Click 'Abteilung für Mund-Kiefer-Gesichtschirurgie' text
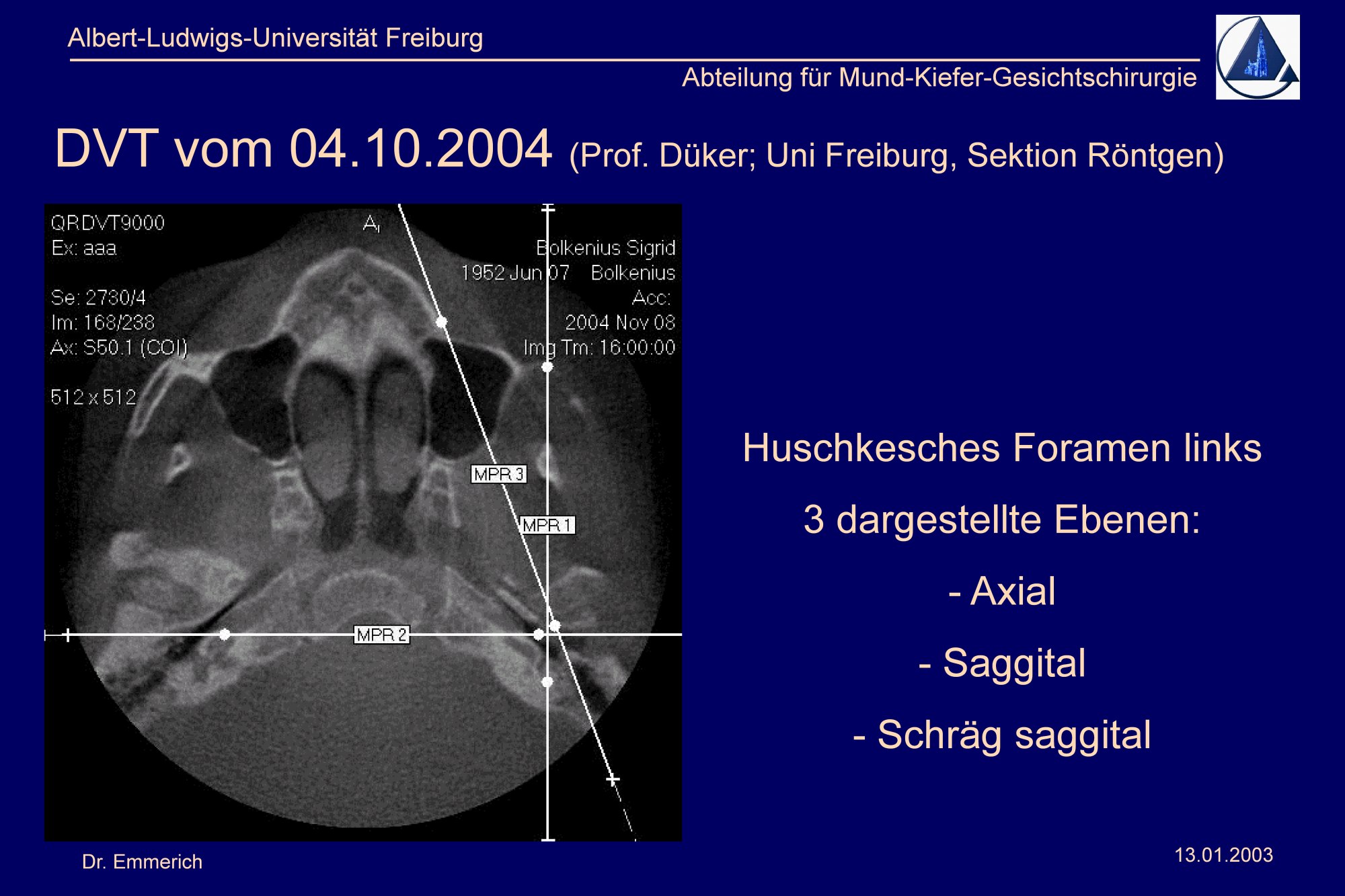 pyautogui.click(x=939, y=77)
